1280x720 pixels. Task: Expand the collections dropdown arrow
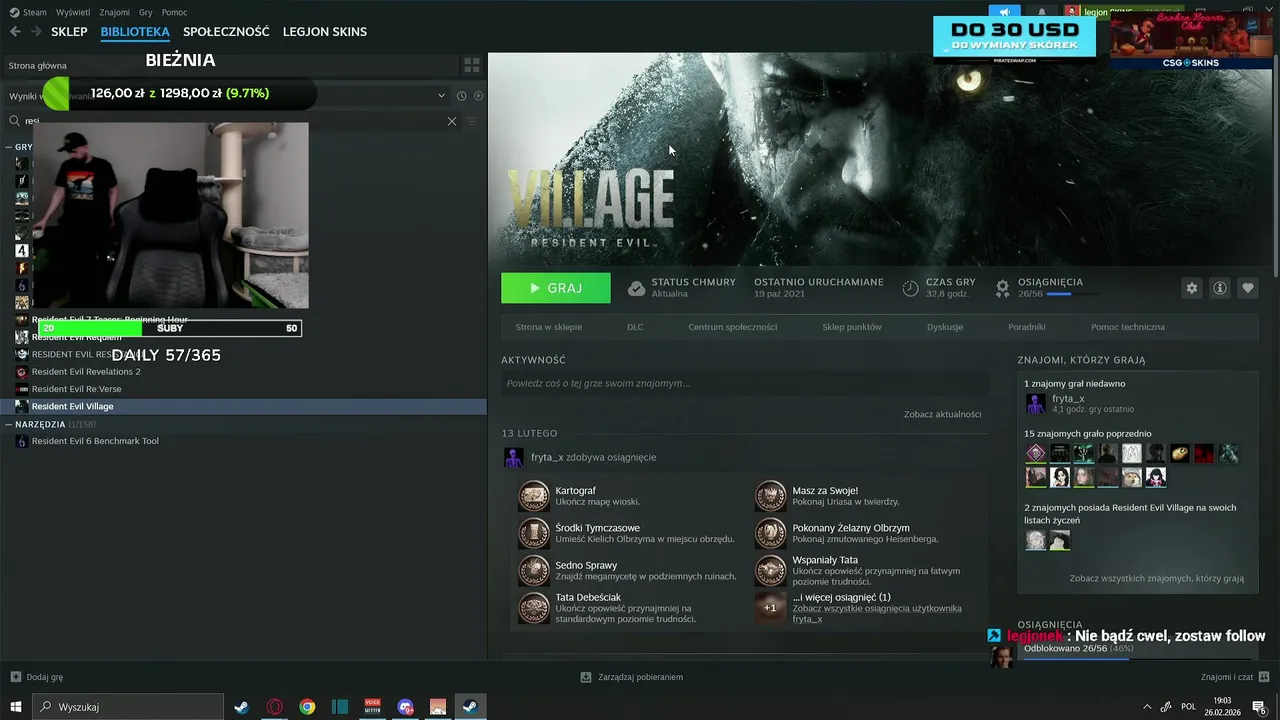point(441,96)
